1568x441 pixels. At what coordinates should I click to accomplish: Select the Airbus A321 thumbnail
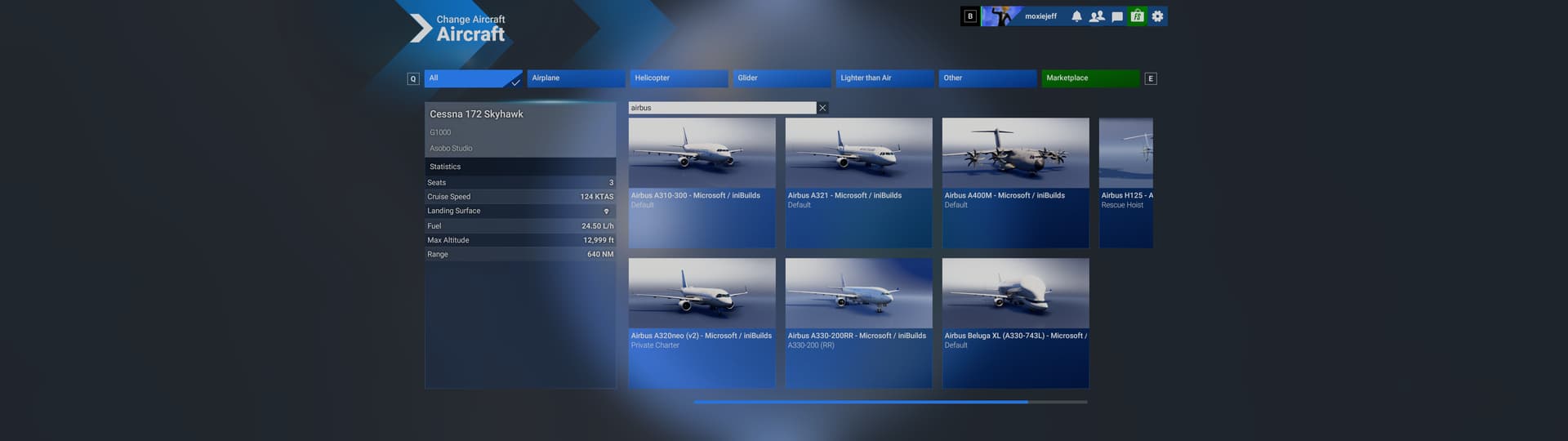[858, 154]
